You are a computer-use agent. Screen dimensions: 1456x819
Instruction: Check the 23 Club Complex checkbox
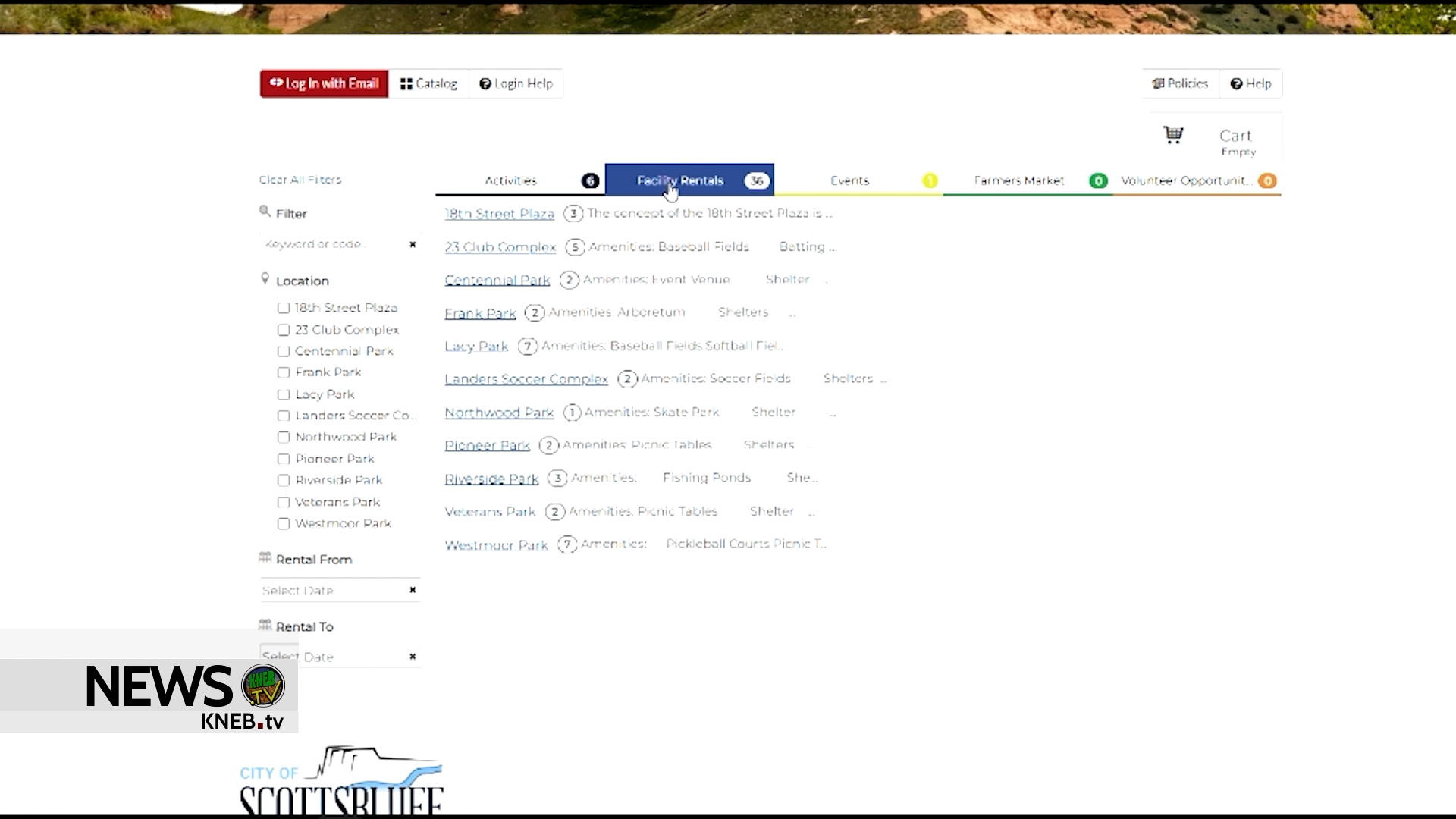[284, 329]
